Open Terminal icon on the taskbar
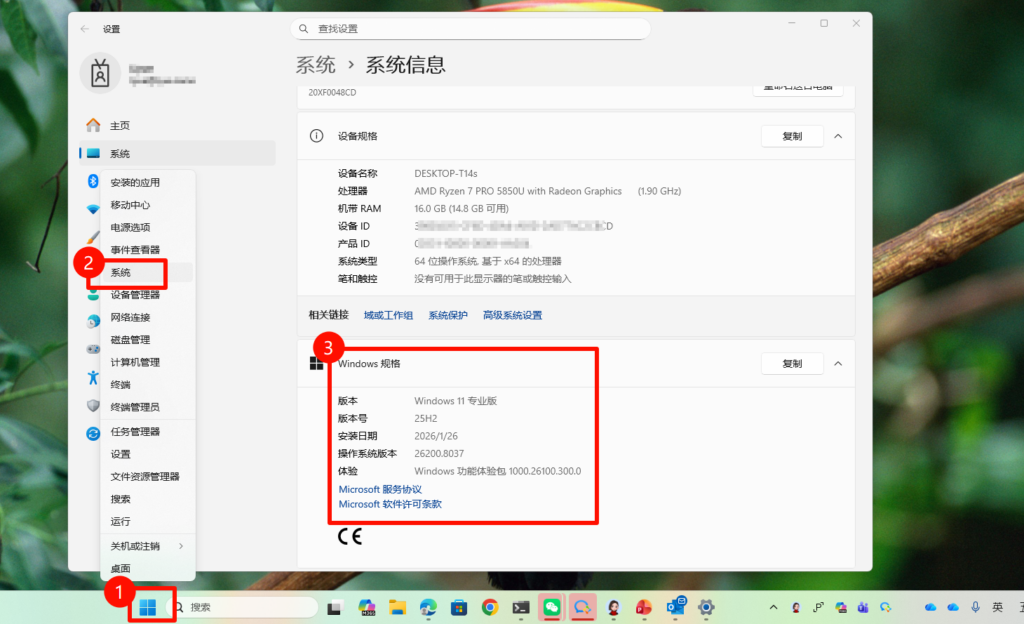1024x624 pixels. click(x=520, y=607)
